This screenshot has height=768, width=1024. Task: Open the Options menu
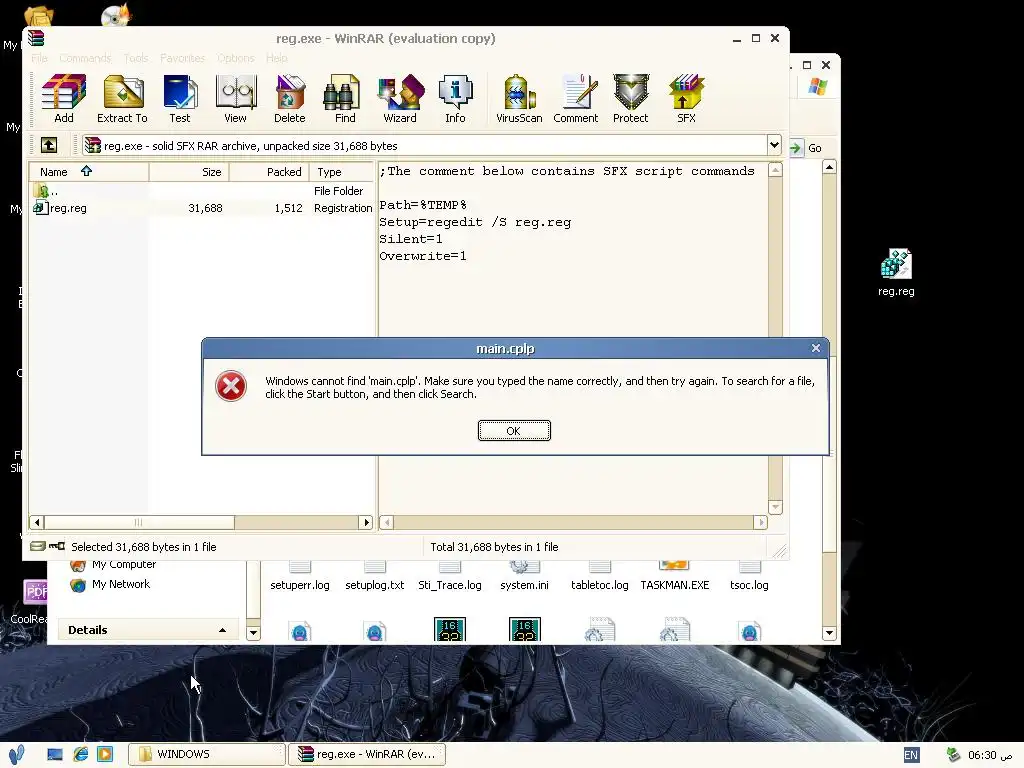click(x=236, y=58)
